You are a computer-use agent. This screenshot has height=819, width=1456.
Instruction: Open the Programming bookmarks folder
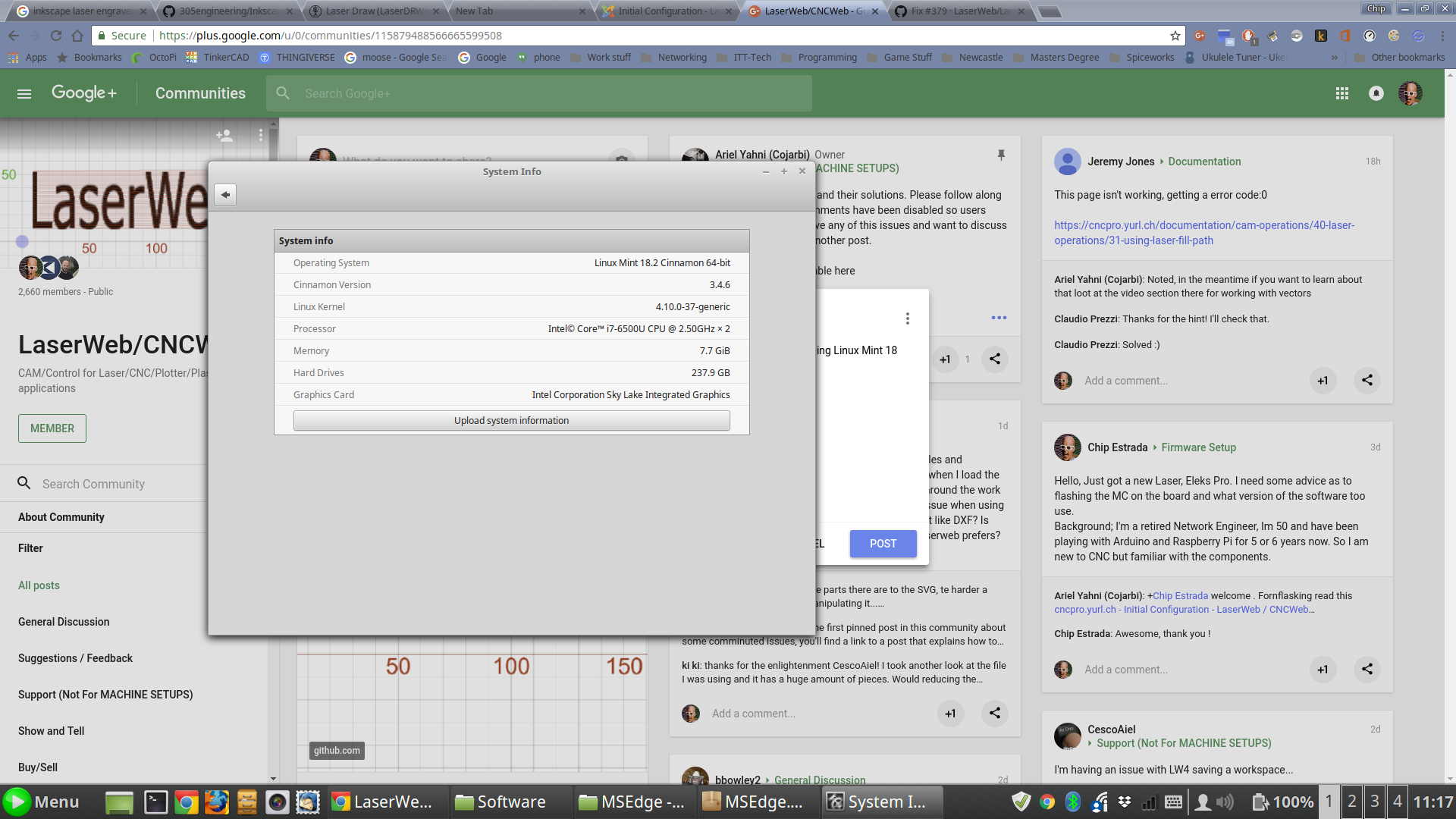(x=819, y=58)
